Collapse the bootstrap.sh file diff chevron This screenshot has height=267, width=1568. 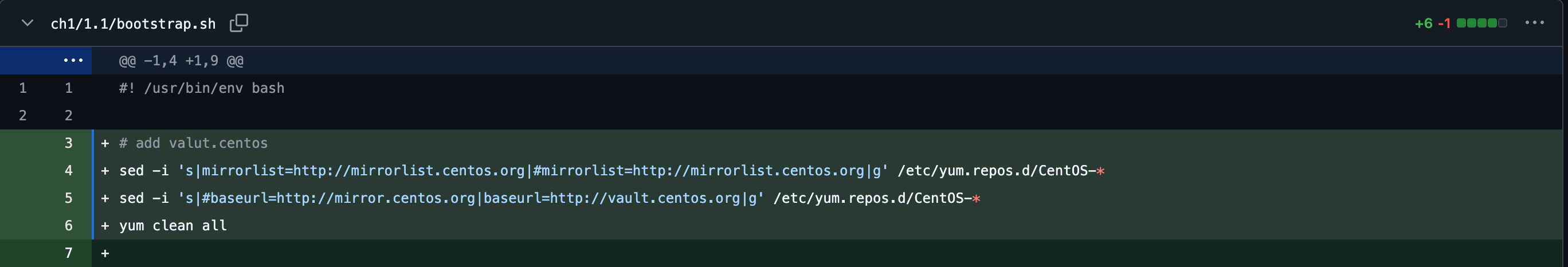[27, 23]
